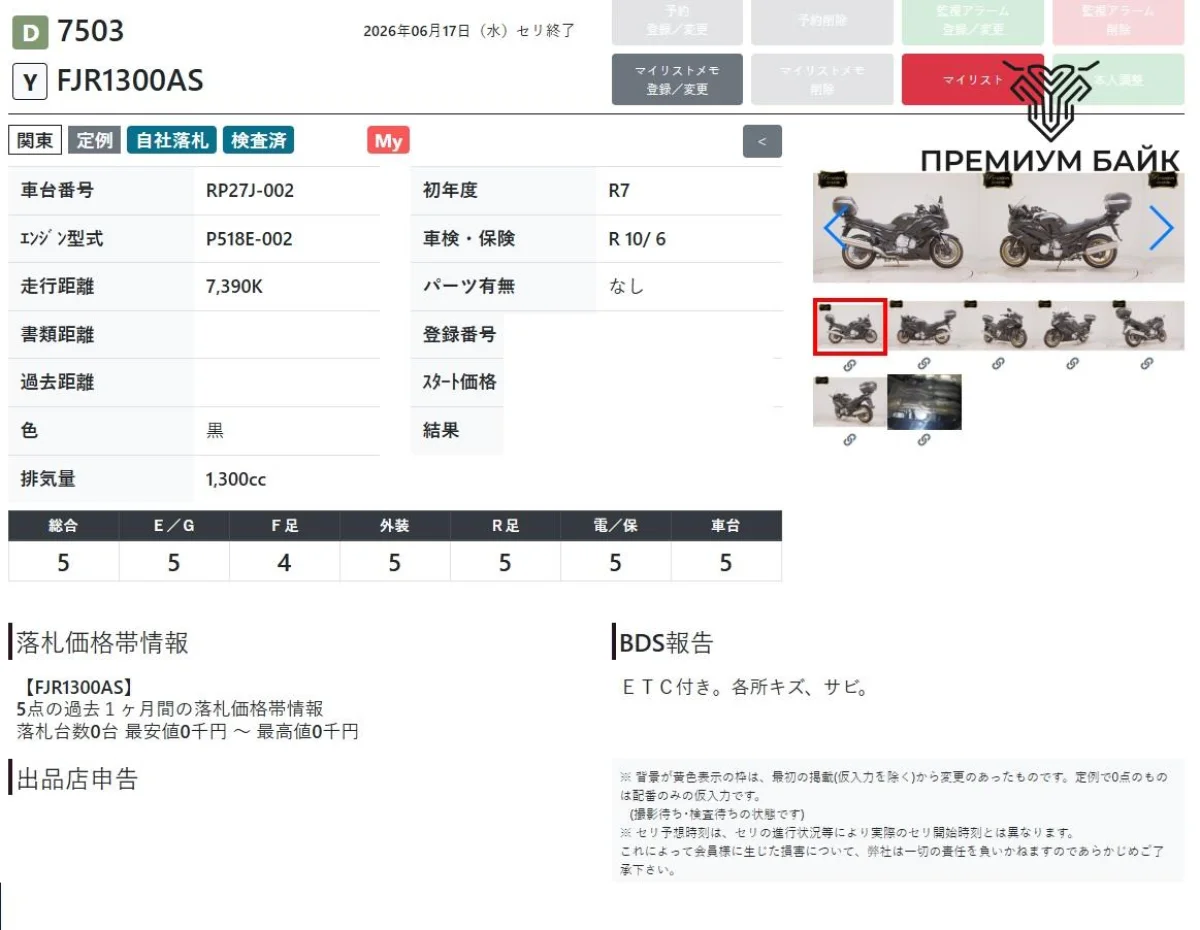The height and width of the screenshot is (930, 1200).
Task: Click the F足 score value 4
Action: (284, 563)
